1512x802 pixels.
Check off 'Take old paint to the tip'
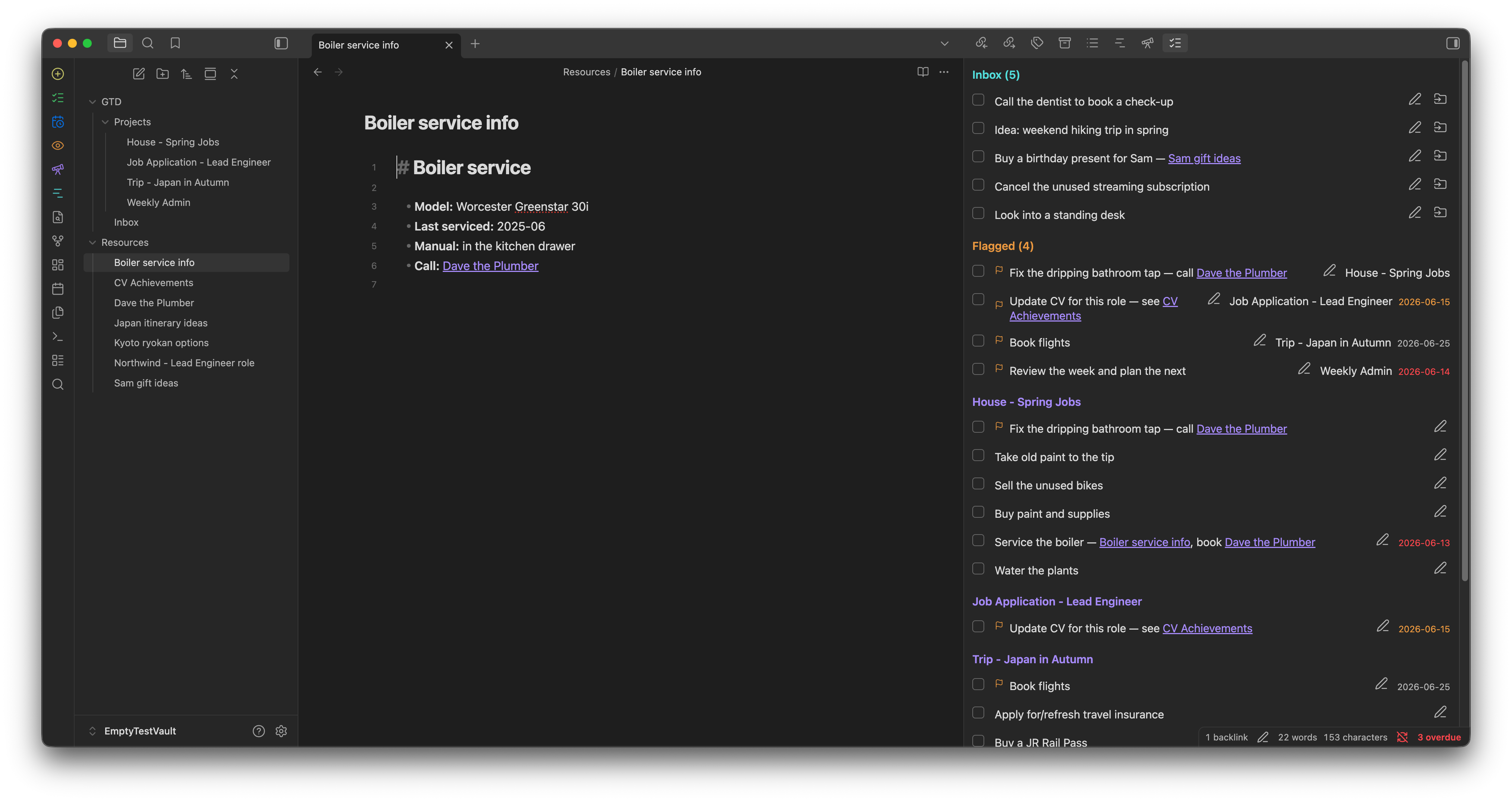click(x=978, y=455)
